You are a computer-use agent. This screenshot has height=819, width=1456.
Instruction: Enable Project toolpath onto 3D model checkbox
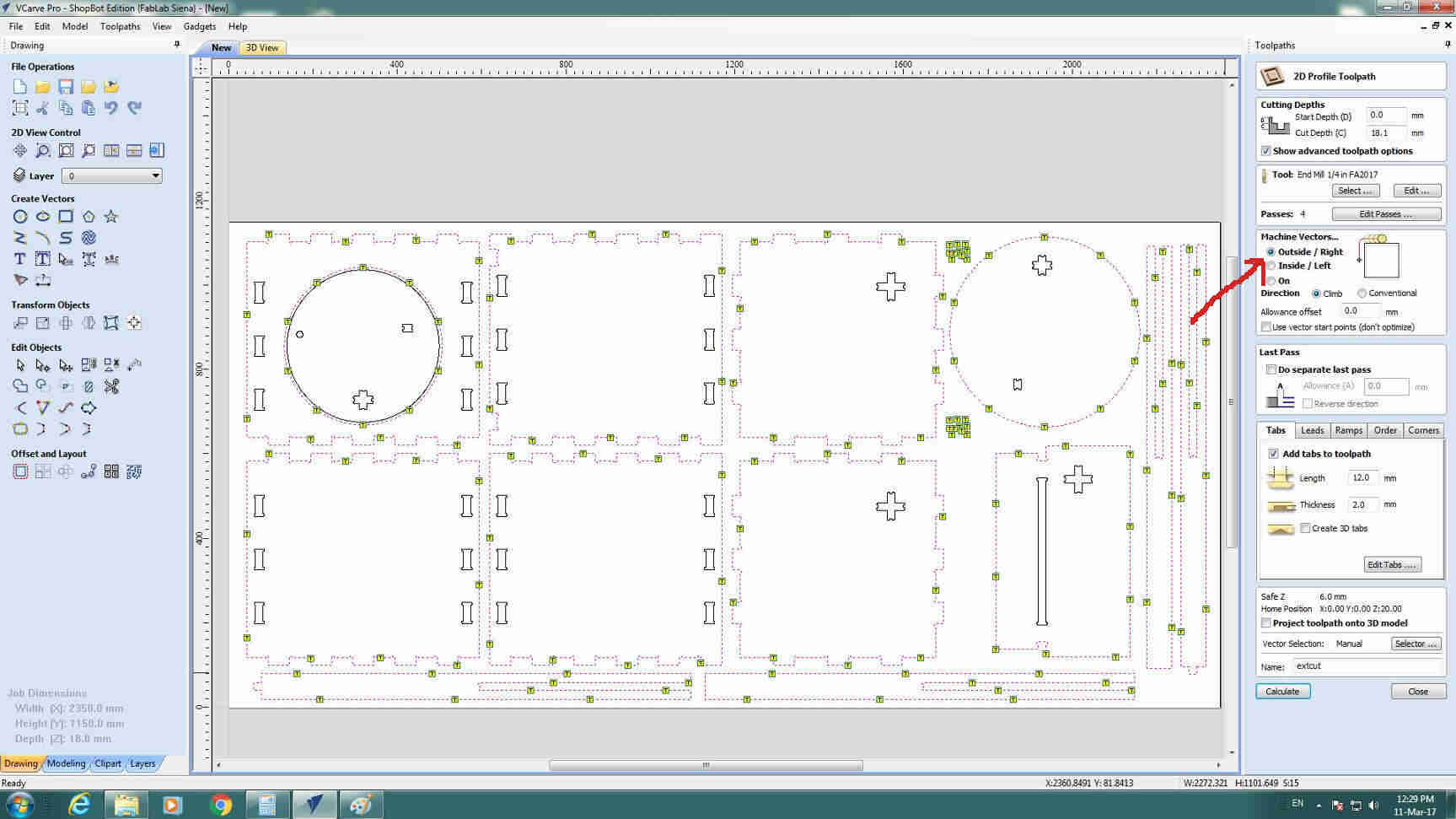tap(1266, 623)
